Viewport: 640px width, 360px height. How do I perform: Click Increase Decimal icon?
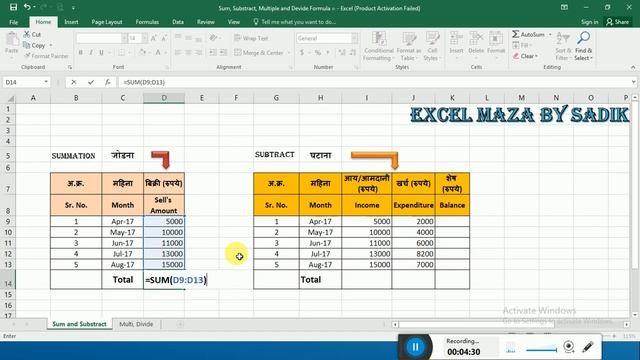point(342,52)
